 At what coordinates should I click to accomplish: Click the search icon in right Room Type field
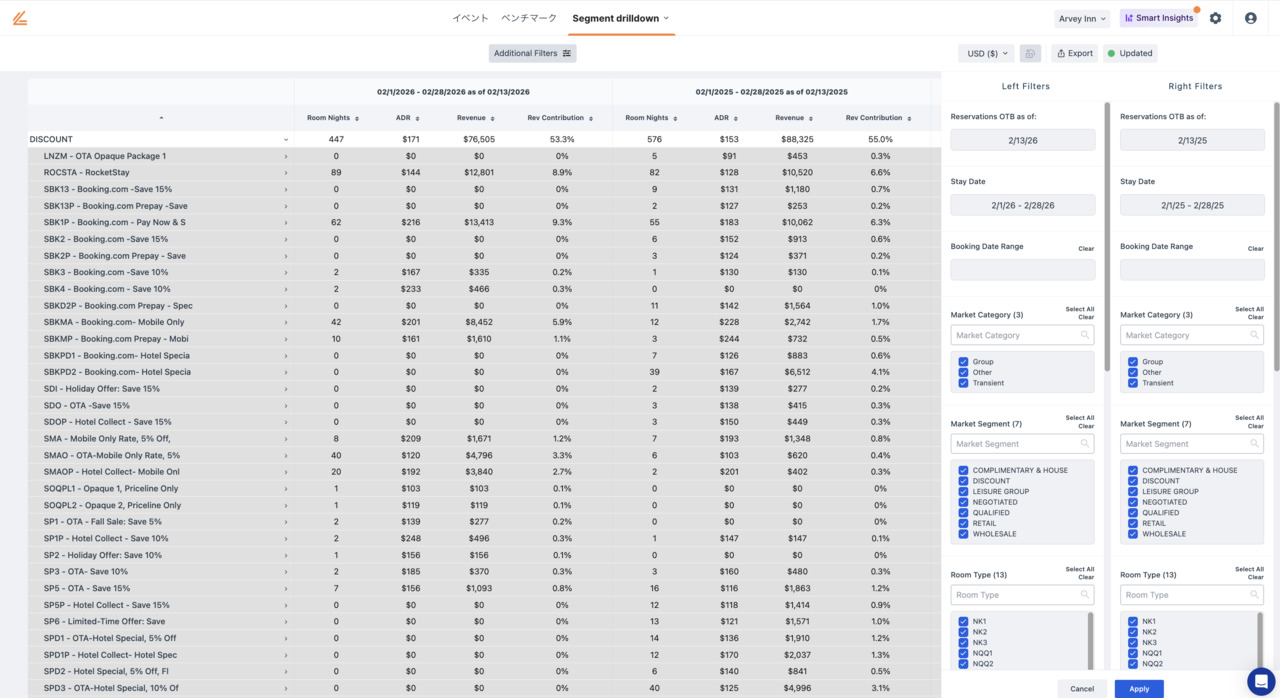(x=1254, y=595)
